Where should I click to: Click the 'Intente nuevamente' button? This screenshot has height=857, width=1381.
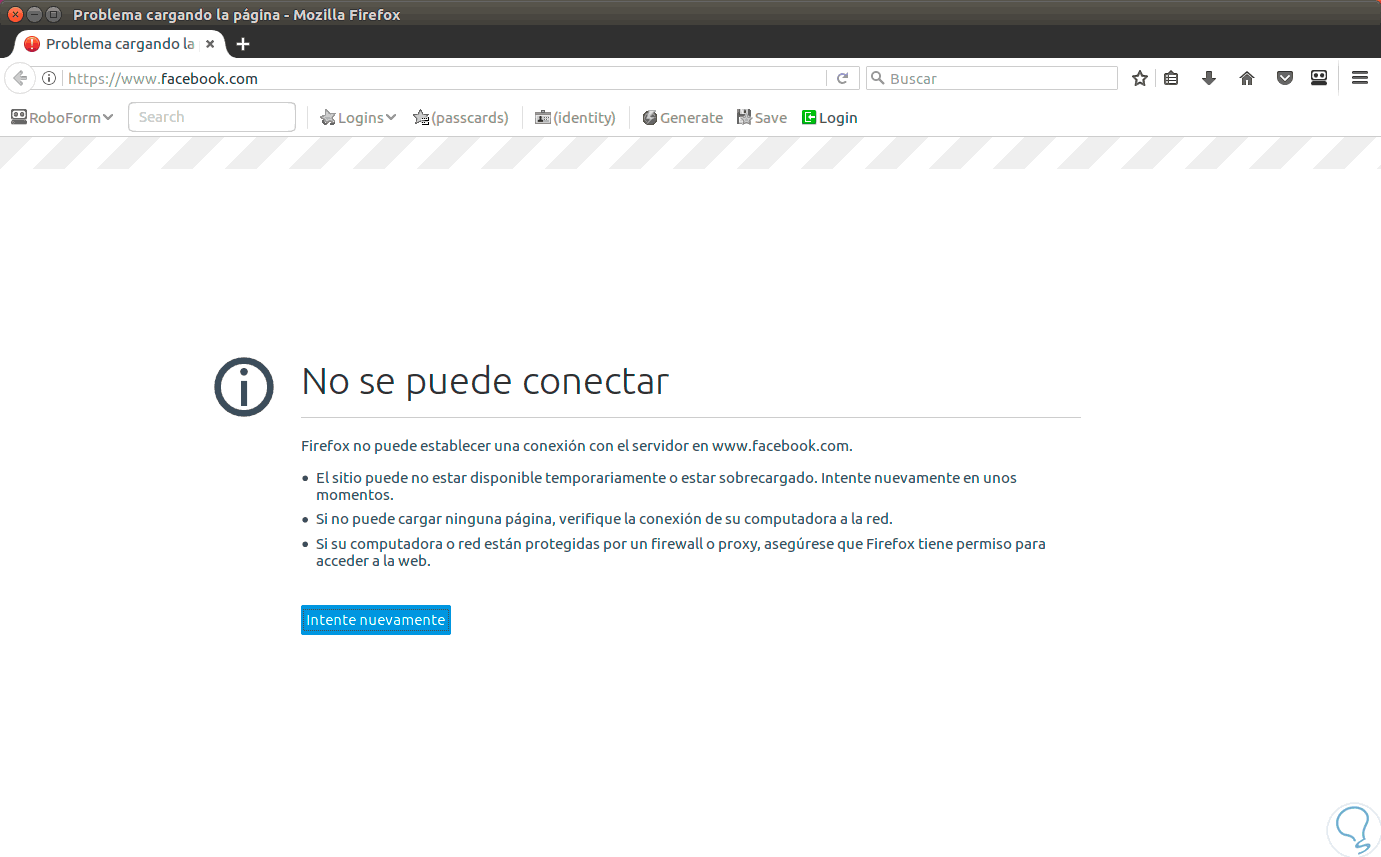coord(376,620)
